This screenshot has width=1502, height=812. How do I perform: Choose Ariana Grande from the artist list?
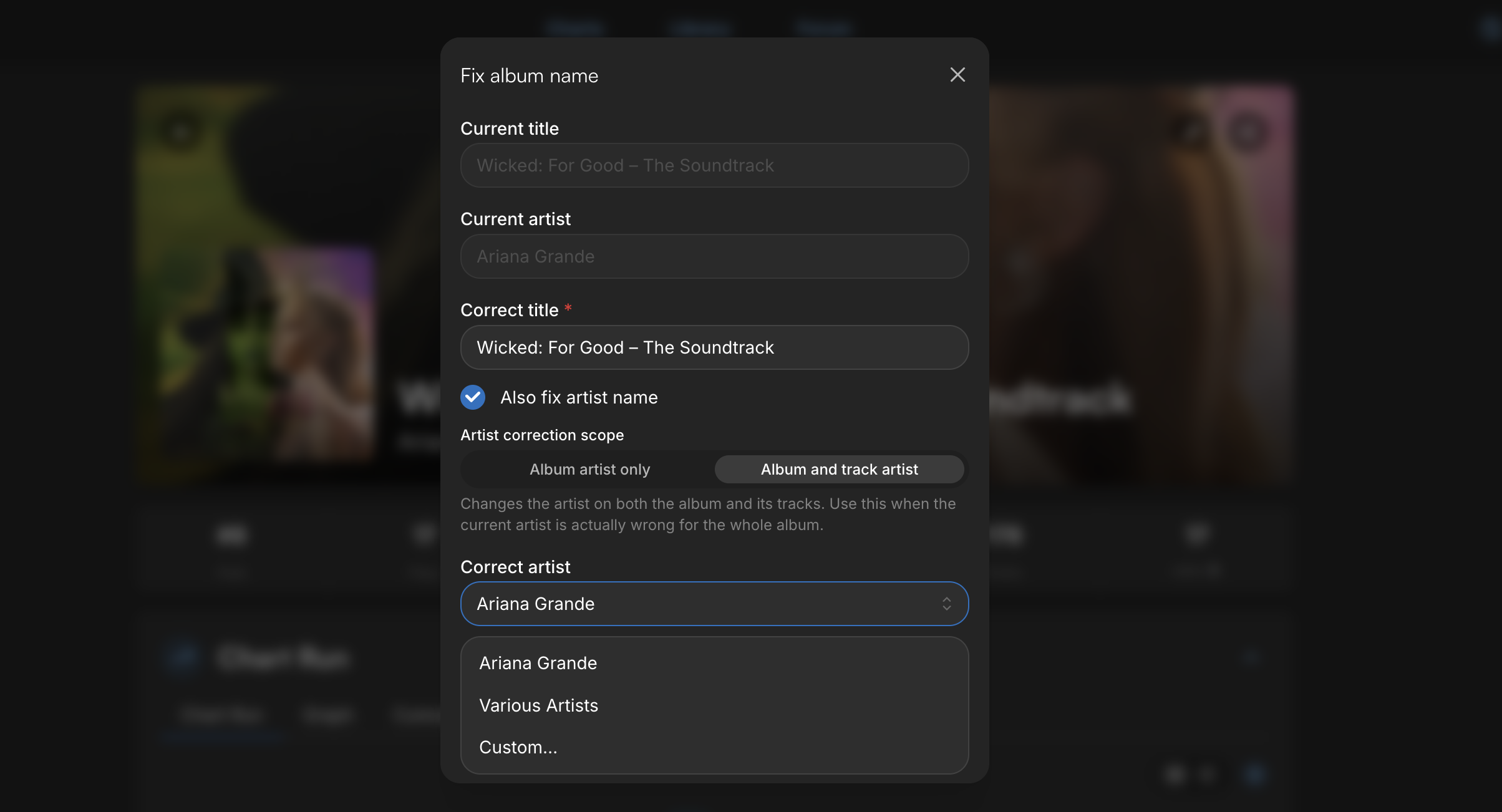(x=714, y=663)
